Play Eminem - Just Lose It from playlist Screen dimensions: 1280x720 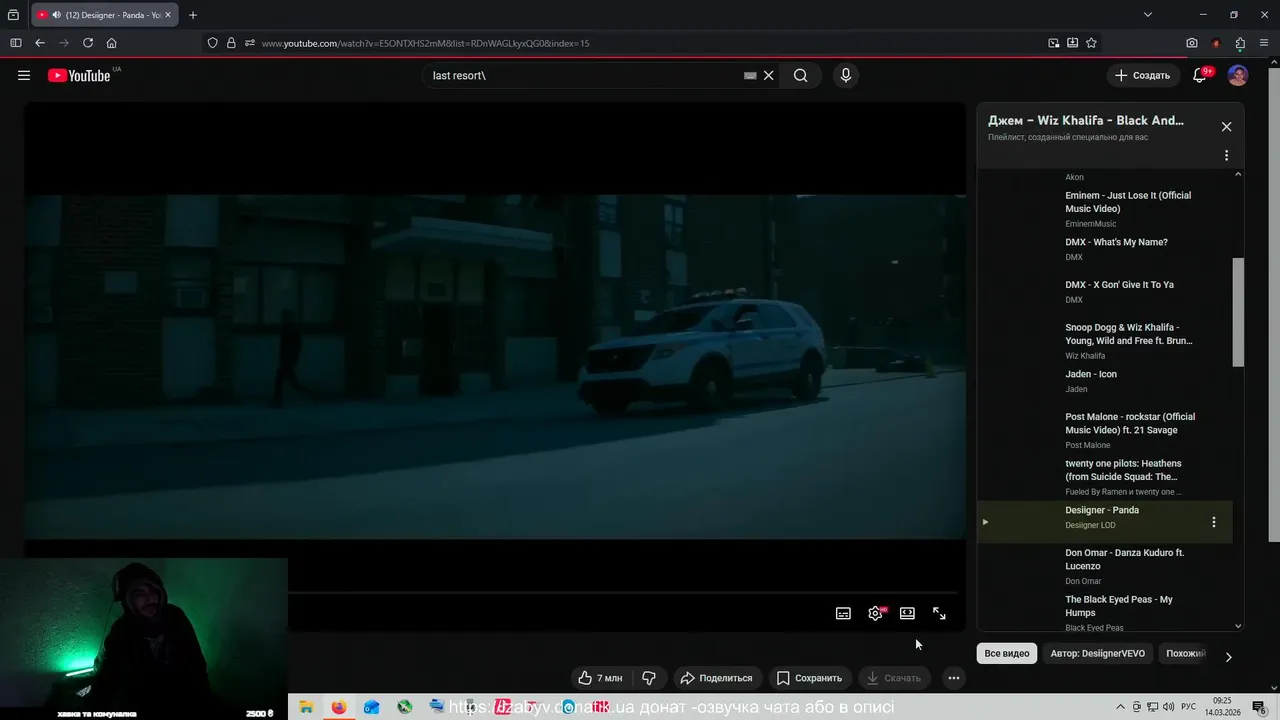click(1104, 209)
